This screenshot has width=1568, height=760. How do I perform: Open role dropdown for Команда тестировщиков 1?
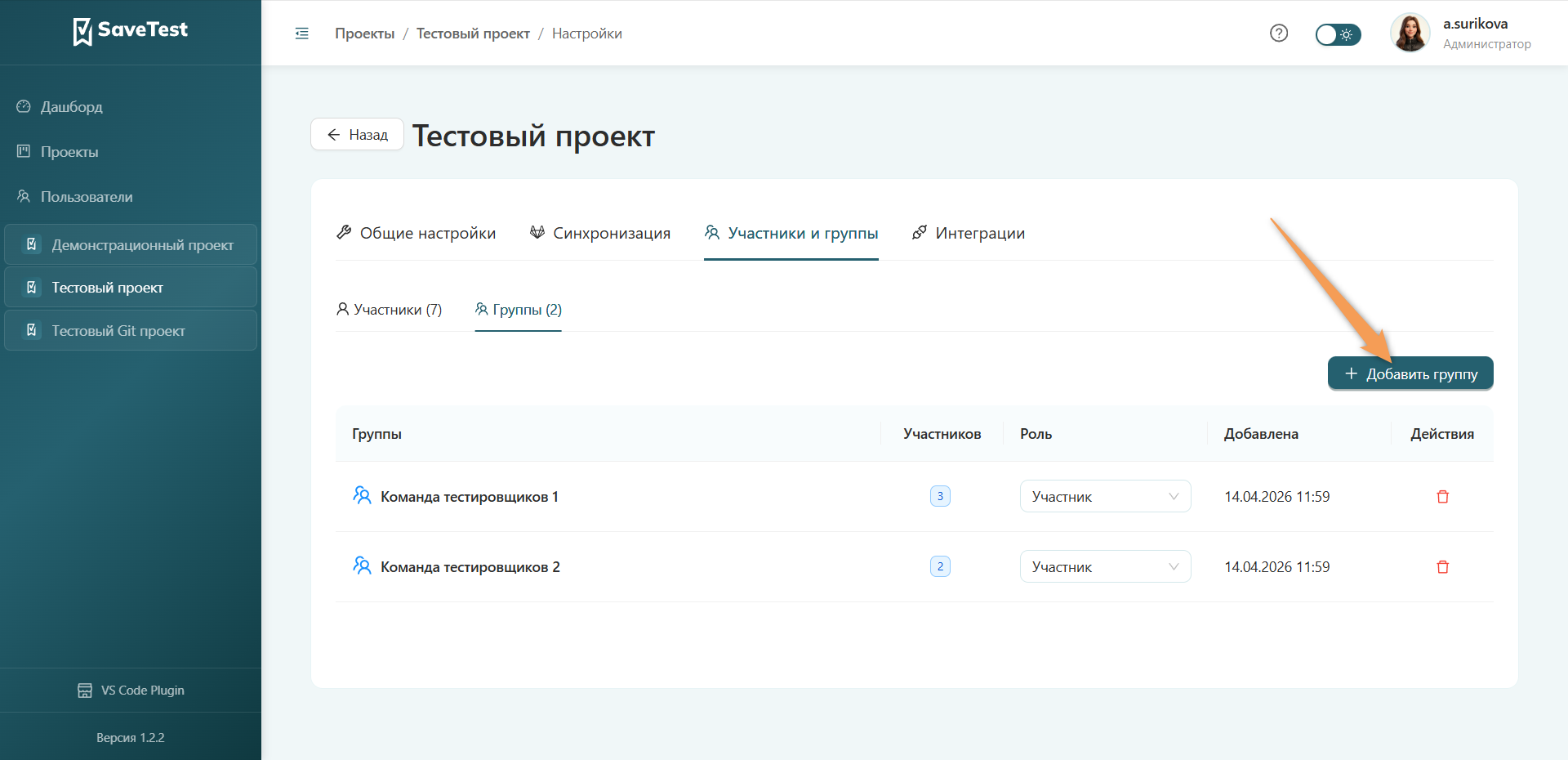point(1106,496)
